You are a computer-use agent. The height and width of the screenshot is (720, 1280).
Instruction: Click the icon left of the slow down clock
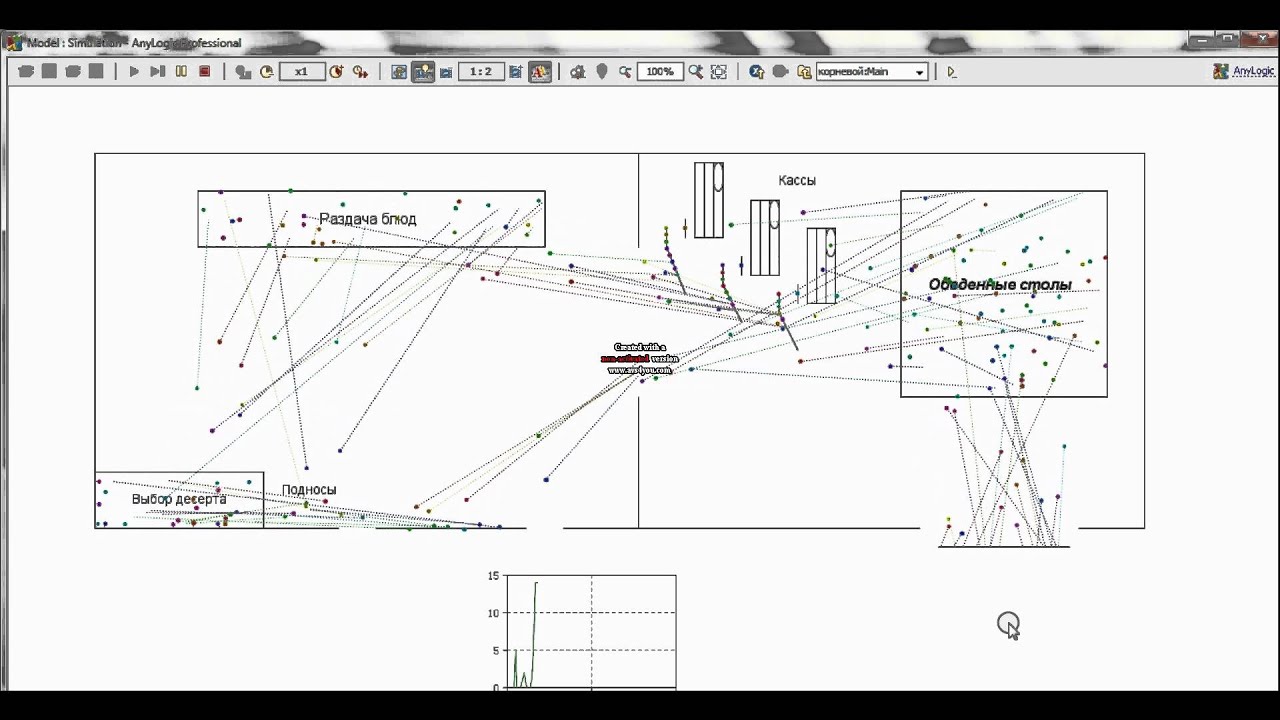[243, 72]
